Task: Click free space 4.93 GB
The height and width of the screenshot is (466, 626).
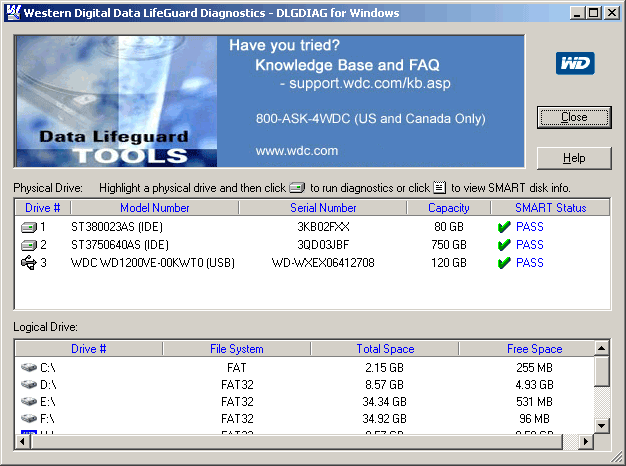Action: (x=535, y=385)
